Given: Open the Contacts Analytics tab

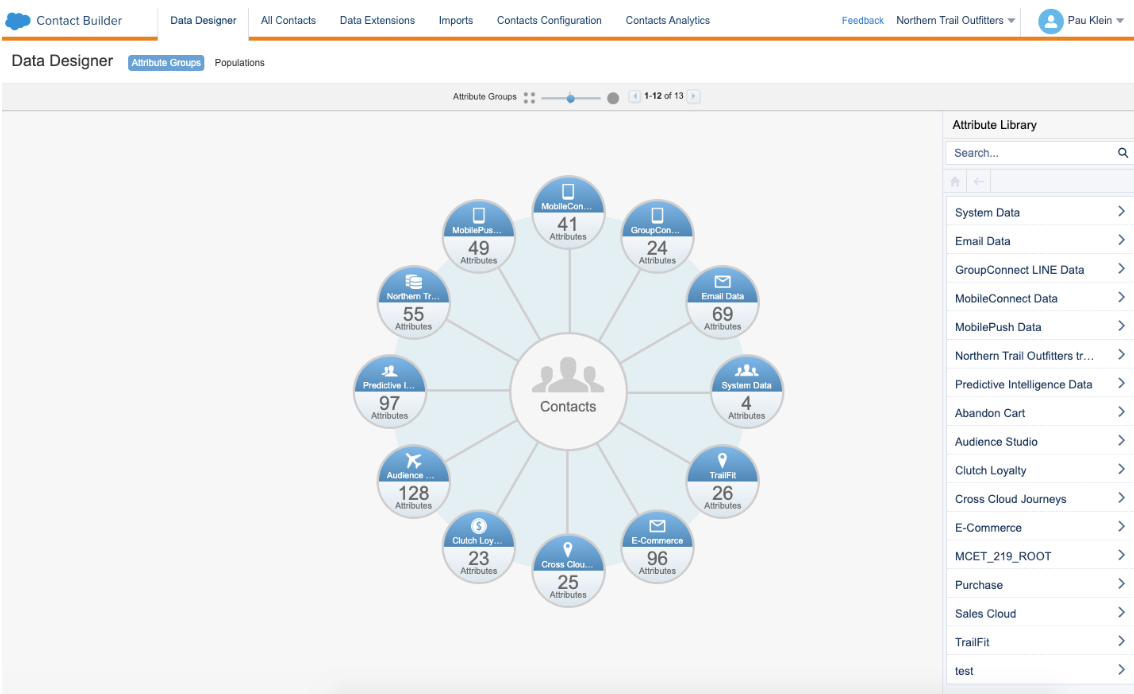Looking at the screenshot, I should pos(667,20).
